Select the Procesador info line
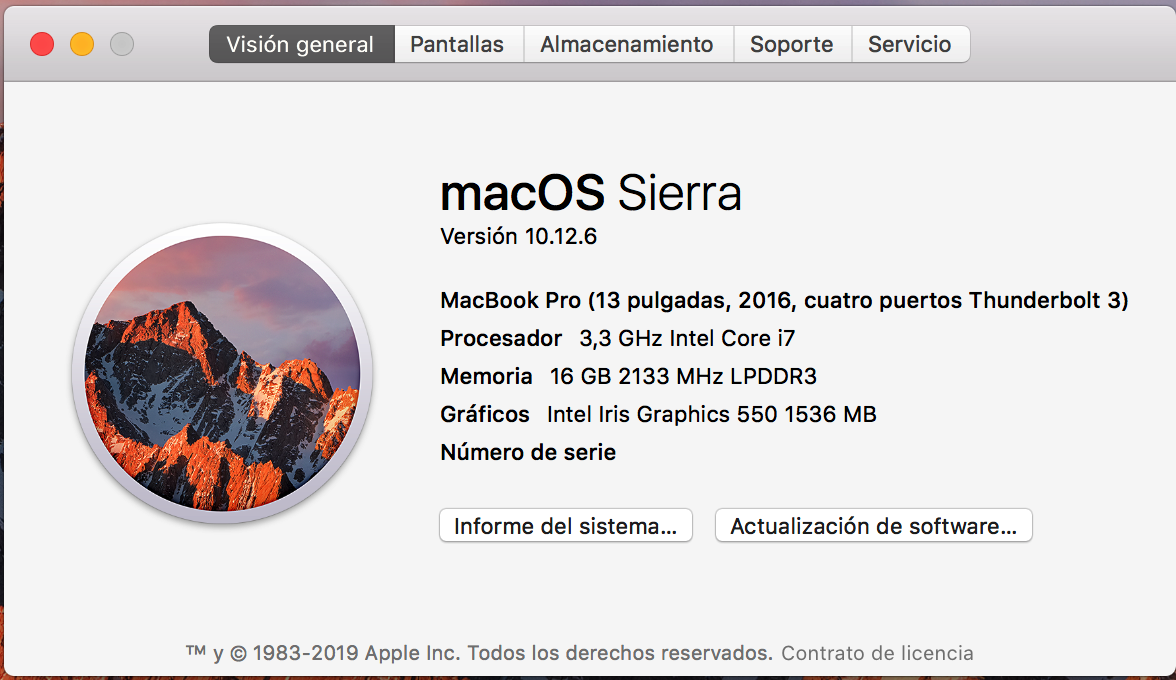The width and height of the screenshot is (1176, 680). click(617, 338)
